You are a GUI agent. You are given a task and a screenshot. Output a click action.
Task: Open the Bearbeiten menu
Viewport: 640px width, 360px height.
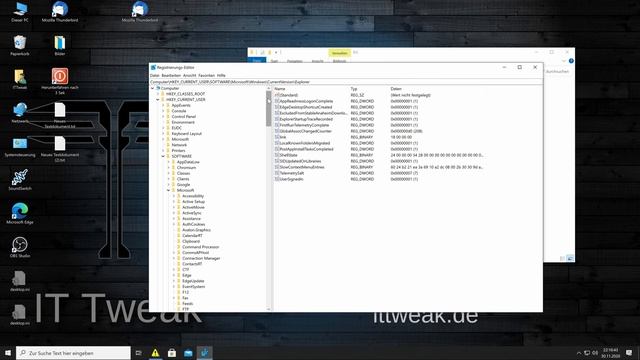click(171, 76)
